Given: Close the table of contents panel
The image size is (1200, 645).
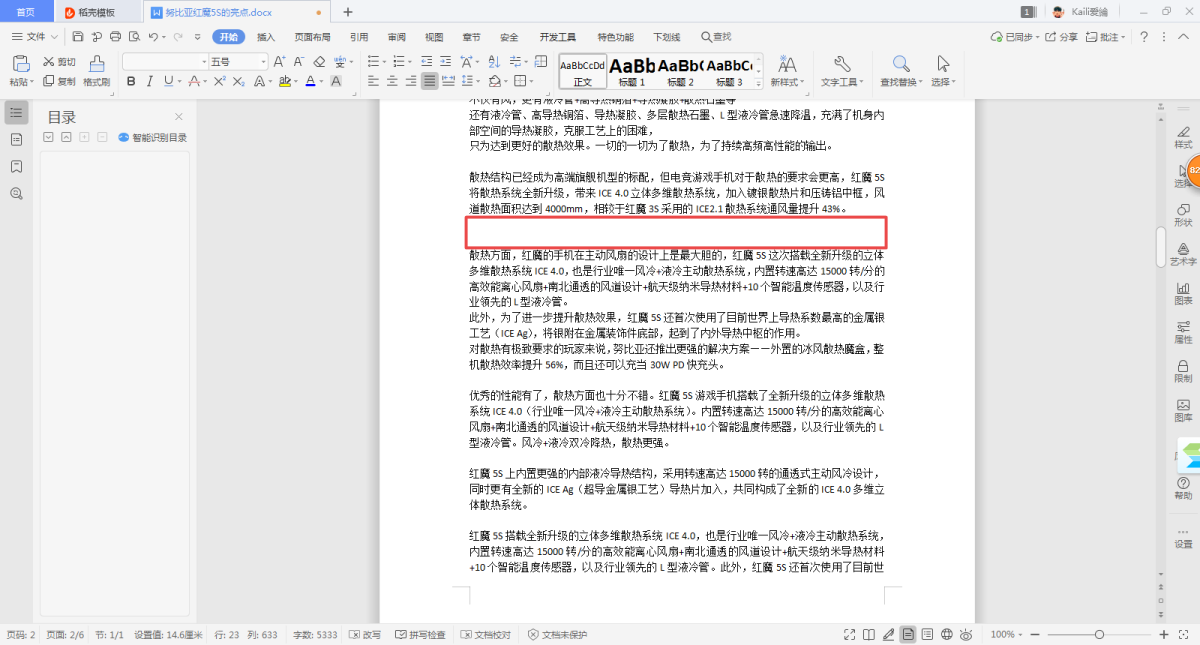Looking at the screenshot, I should coord(179,117).
